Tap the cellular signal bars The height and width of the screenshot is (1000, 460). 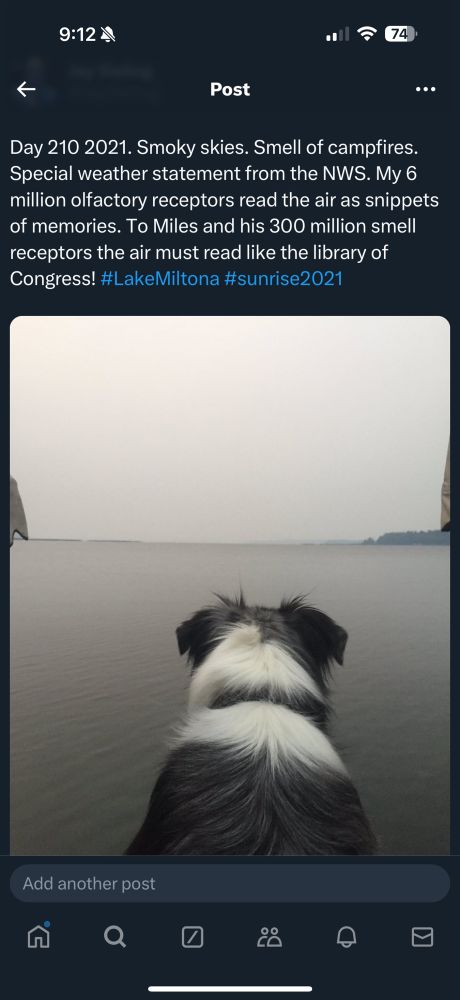tap(337, 34)
